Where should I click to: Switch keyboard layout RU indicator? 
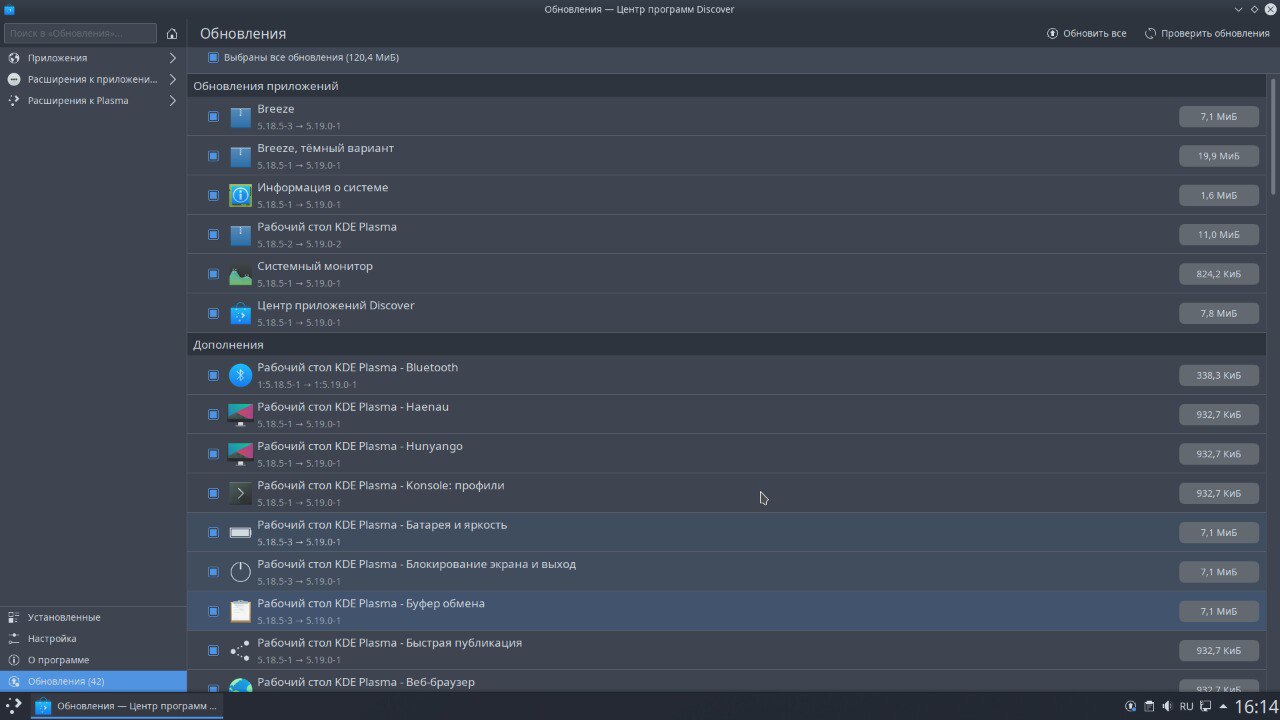tap(1186, 706)
